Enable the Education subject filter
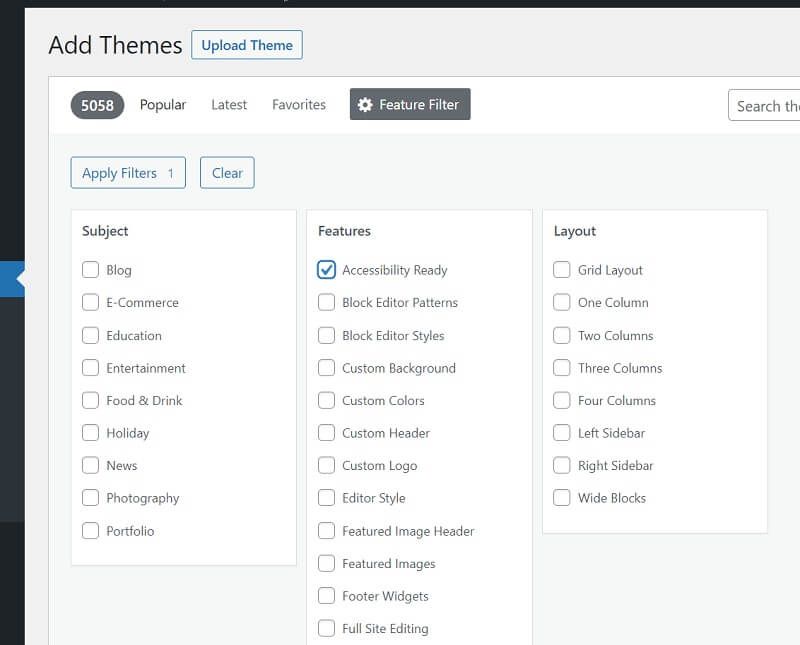The image size is (800, 645). tap(90, 335)
